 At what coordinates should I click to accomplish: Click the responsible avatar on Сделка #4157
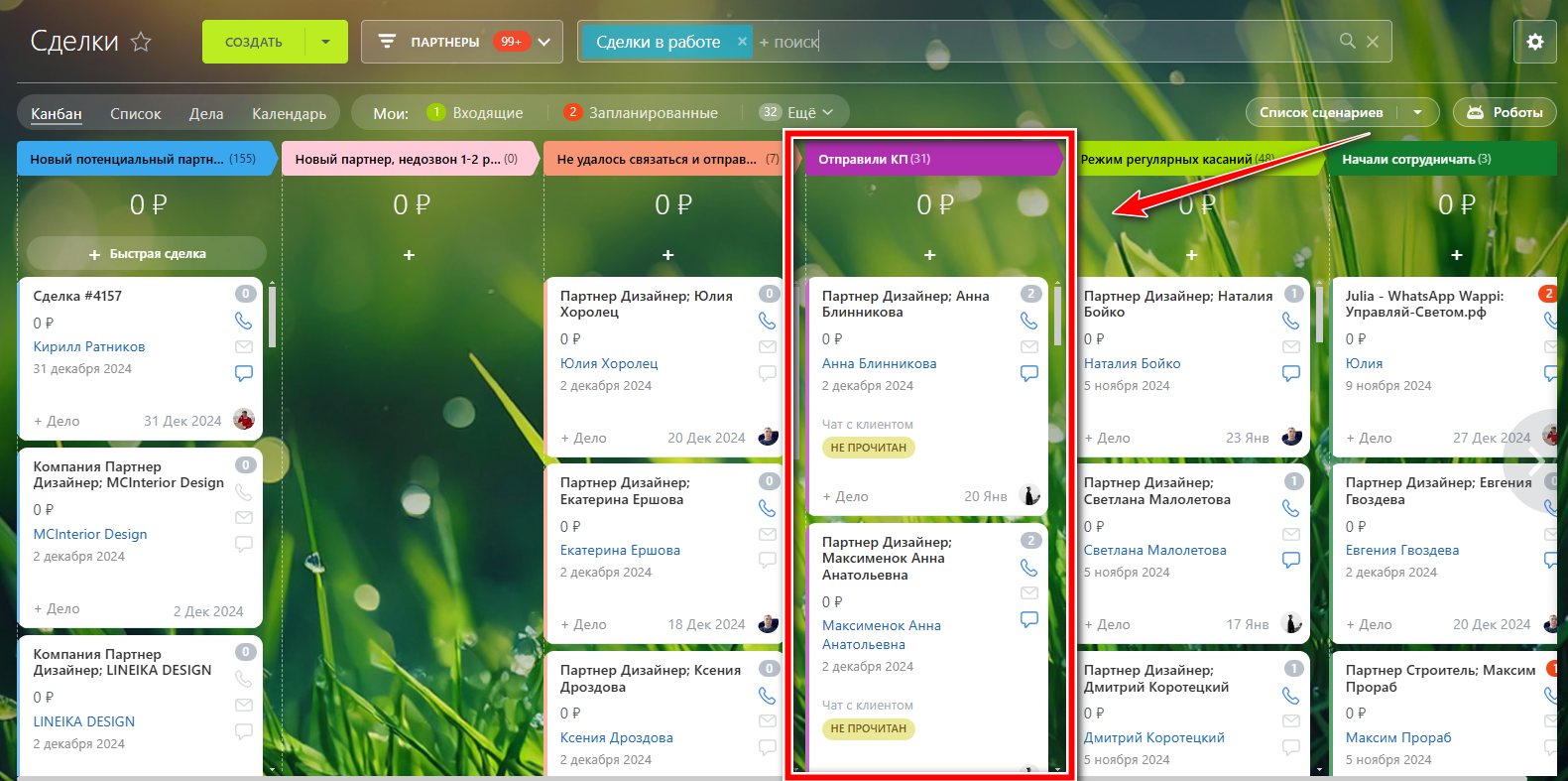tap(244, 419)
